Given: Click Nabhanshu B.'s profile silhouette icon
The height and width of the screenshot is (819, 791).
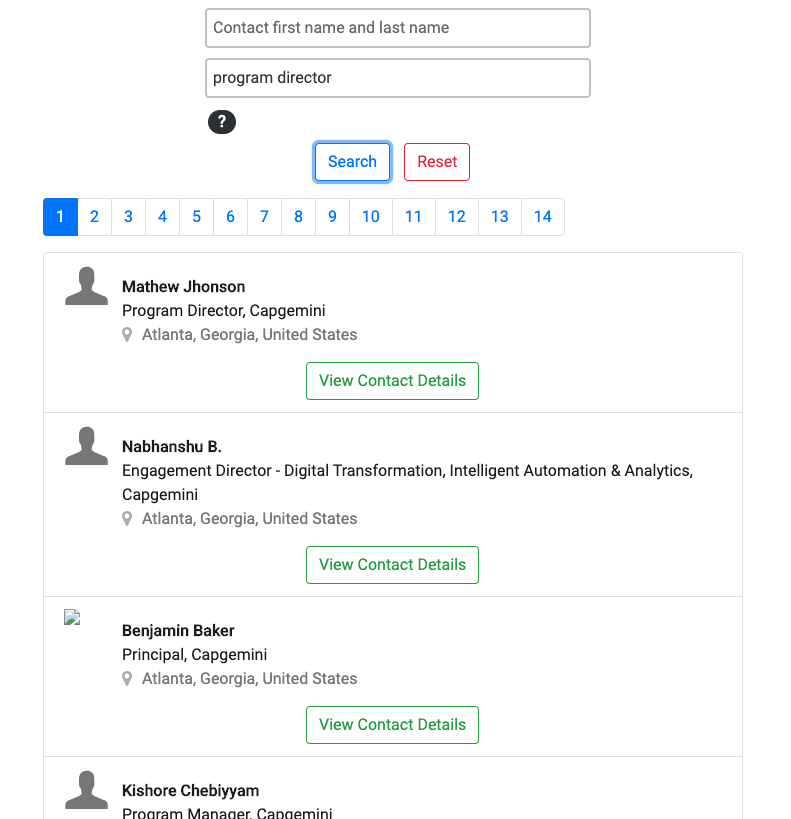Looking at the screenshot, I should click(86, 446).
